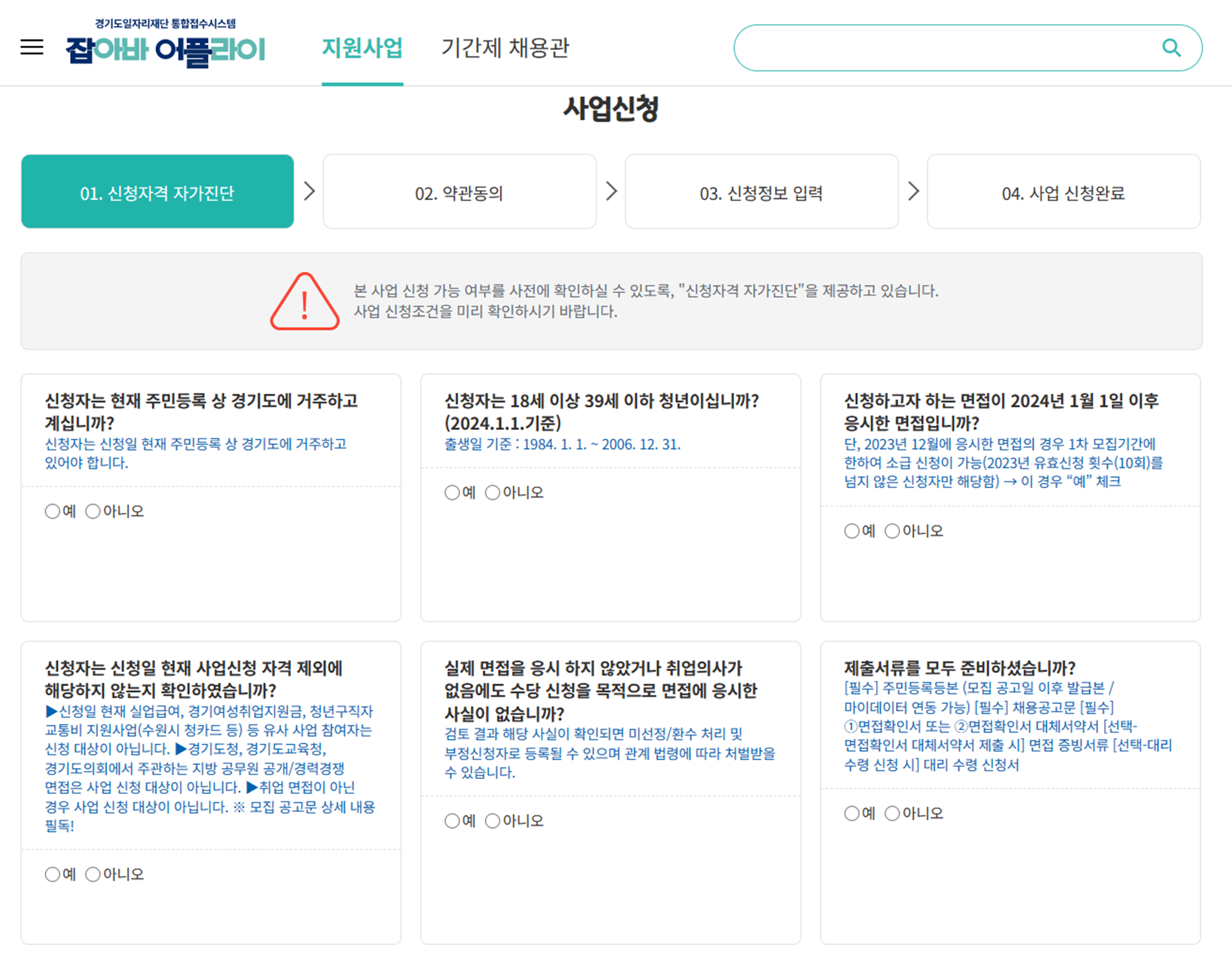This screenshot has height=956, width=1232.
Task: Click step 01. 신청자격 자가진단
Action: coord(157,192)
